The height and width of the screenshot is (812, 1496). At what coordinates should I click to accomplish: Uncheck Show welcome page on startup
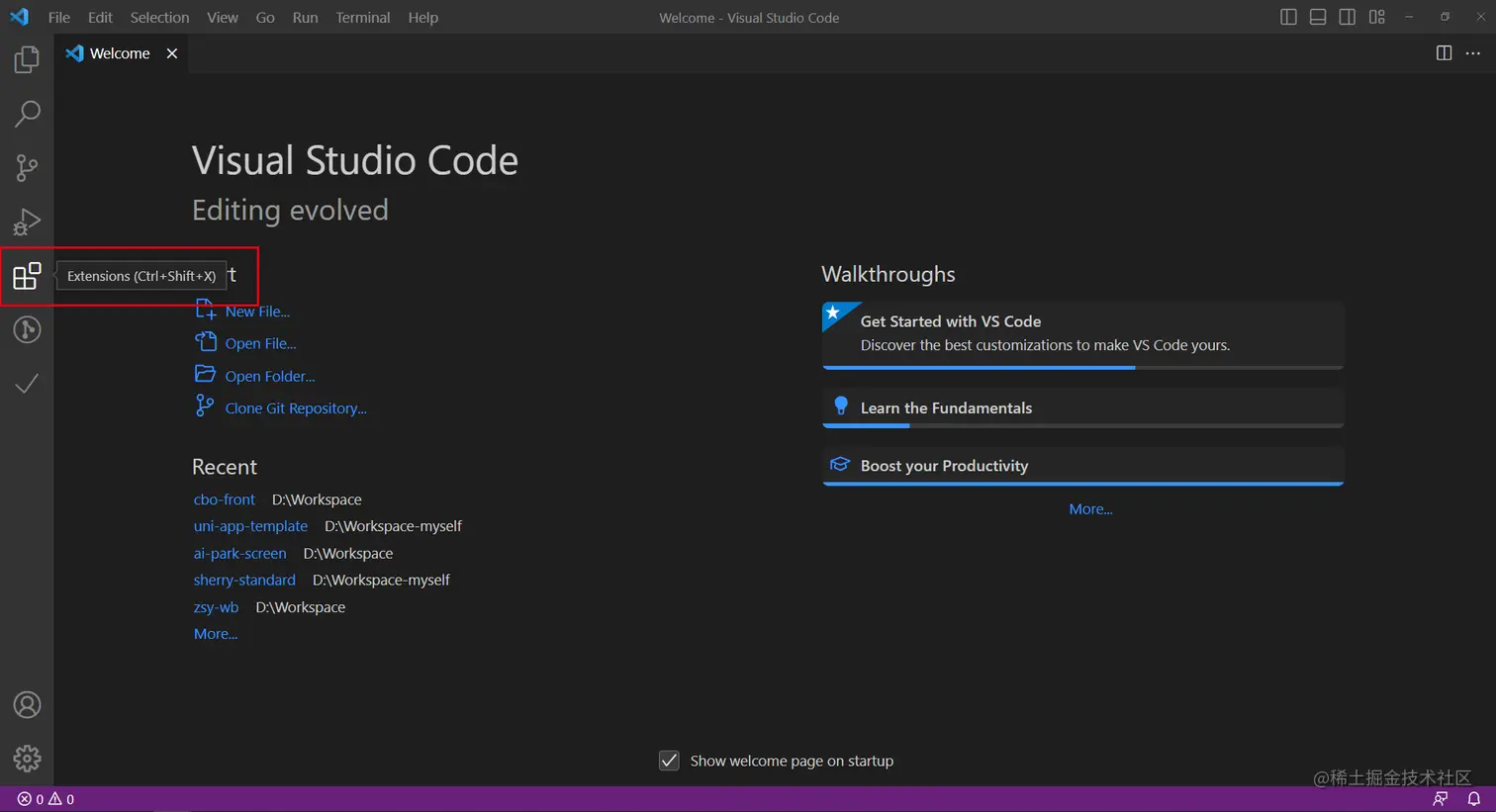pos(670,761)
